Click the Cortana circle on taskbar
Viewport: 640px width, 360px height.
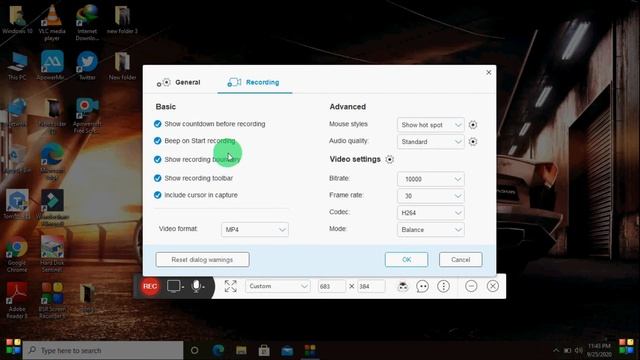pos(195,350)
